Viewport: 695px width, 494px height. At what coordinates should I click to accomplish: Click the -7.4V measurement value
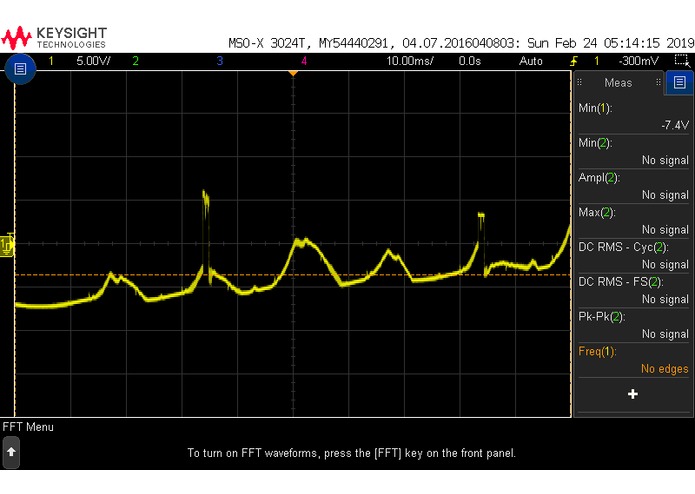click(675, 125)
